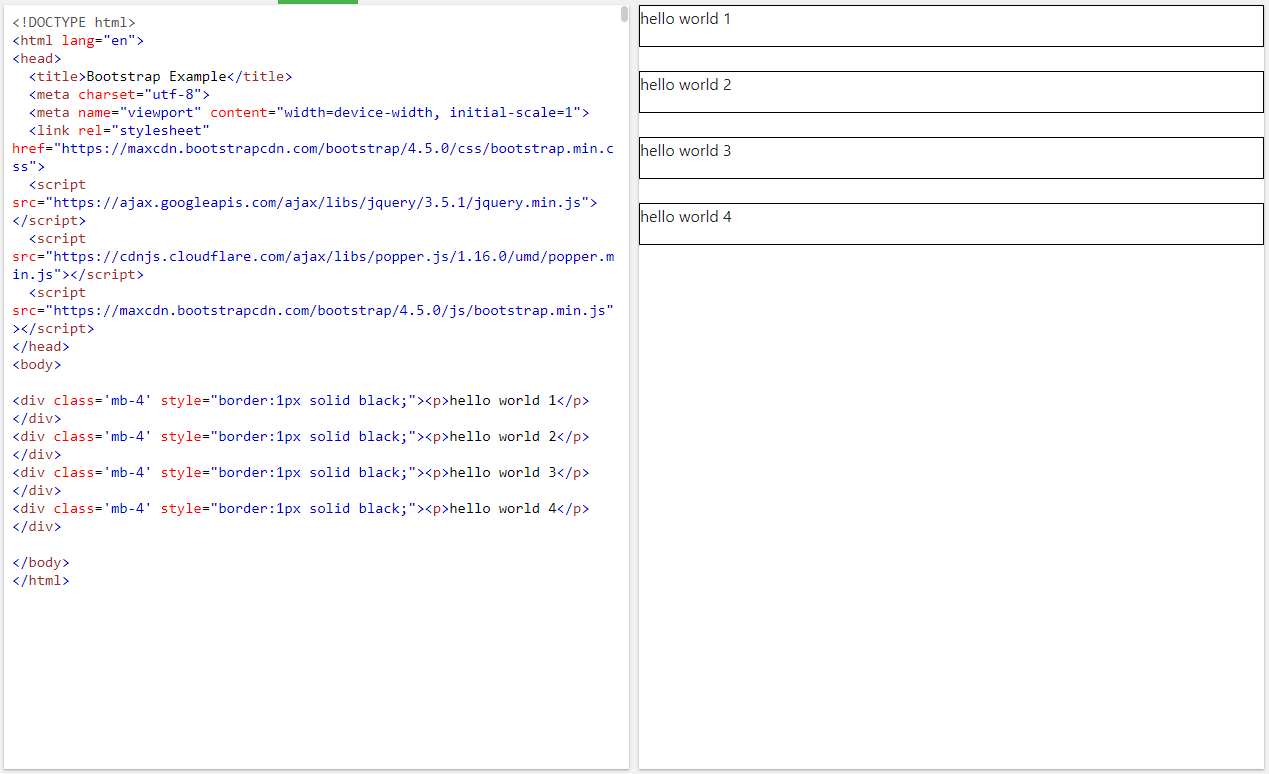Click the meta charset="utf-8" line

[x=119, y=94]
